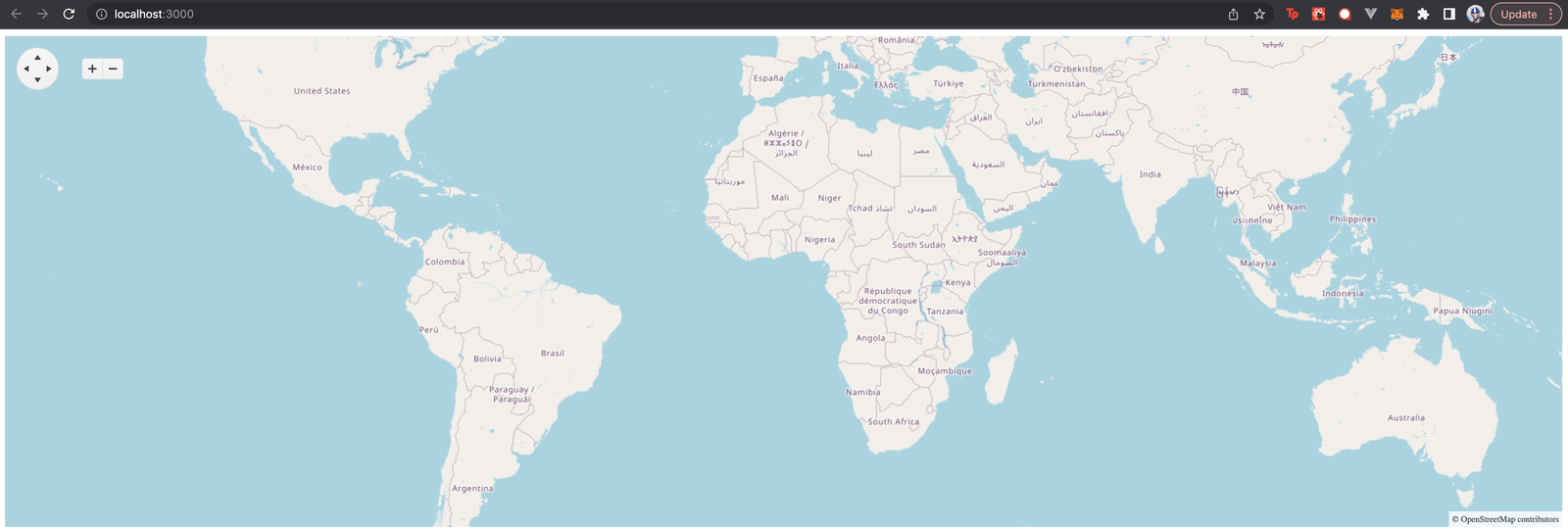Click the South Africa label
Viewport: 1568px width, 531px height.
[x=893, y=421]
